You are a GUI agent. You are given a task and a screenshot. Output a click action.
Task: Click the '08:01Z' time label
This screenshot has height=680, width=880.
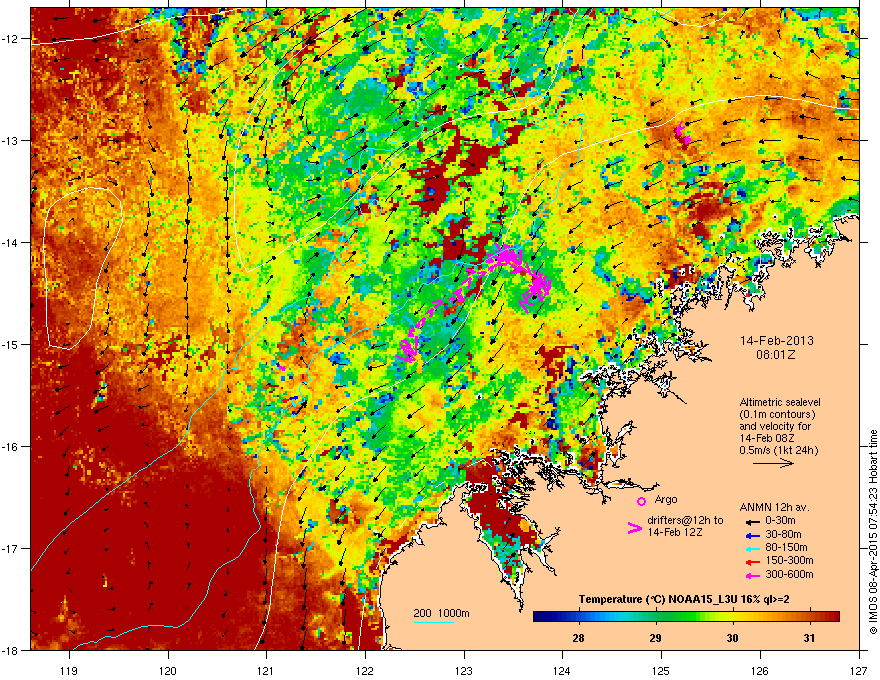point(776,355)
